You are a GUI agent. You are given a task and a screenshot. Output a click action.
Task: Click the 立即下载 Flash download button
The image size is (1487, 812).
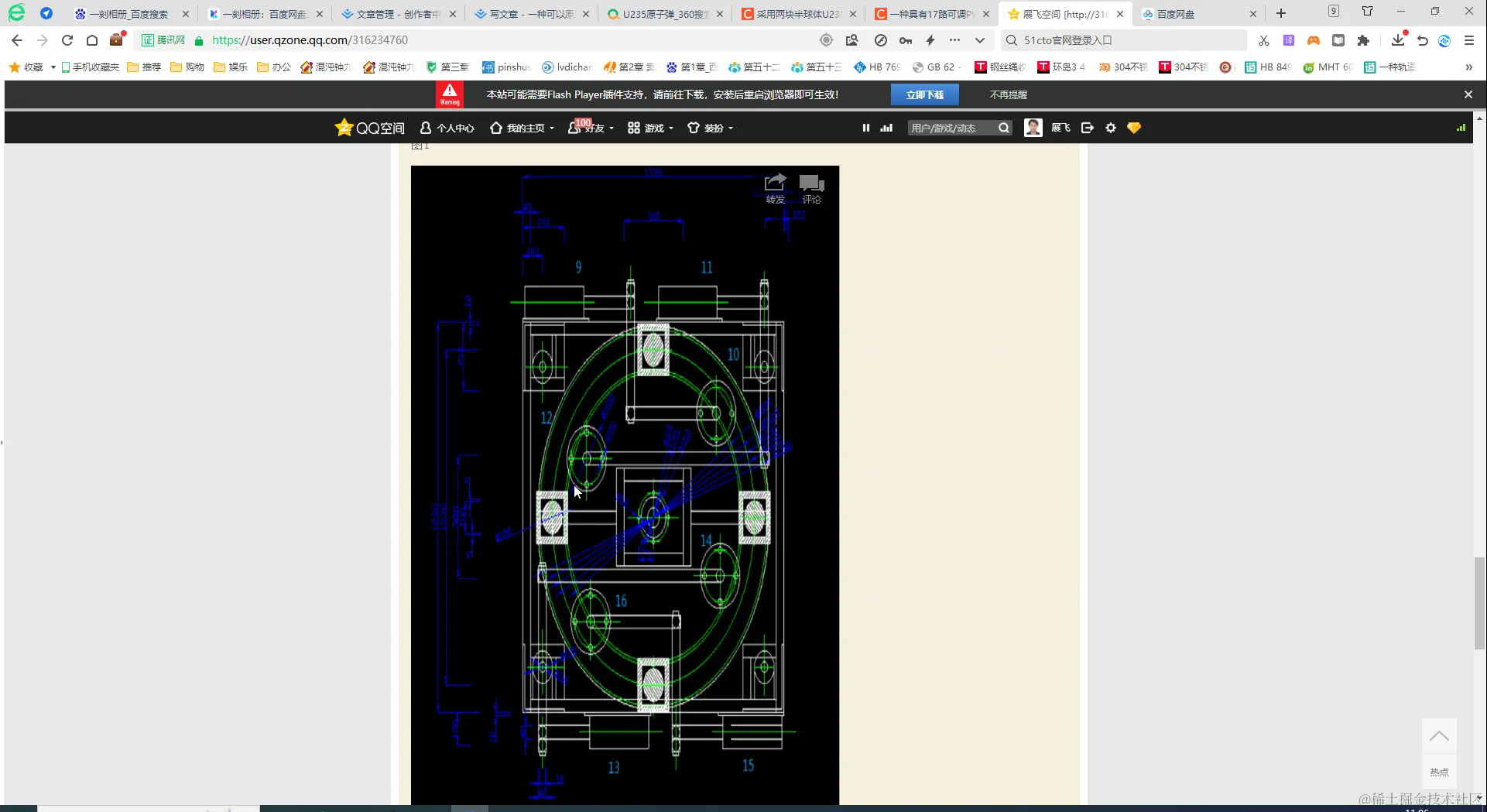point(925,94)
